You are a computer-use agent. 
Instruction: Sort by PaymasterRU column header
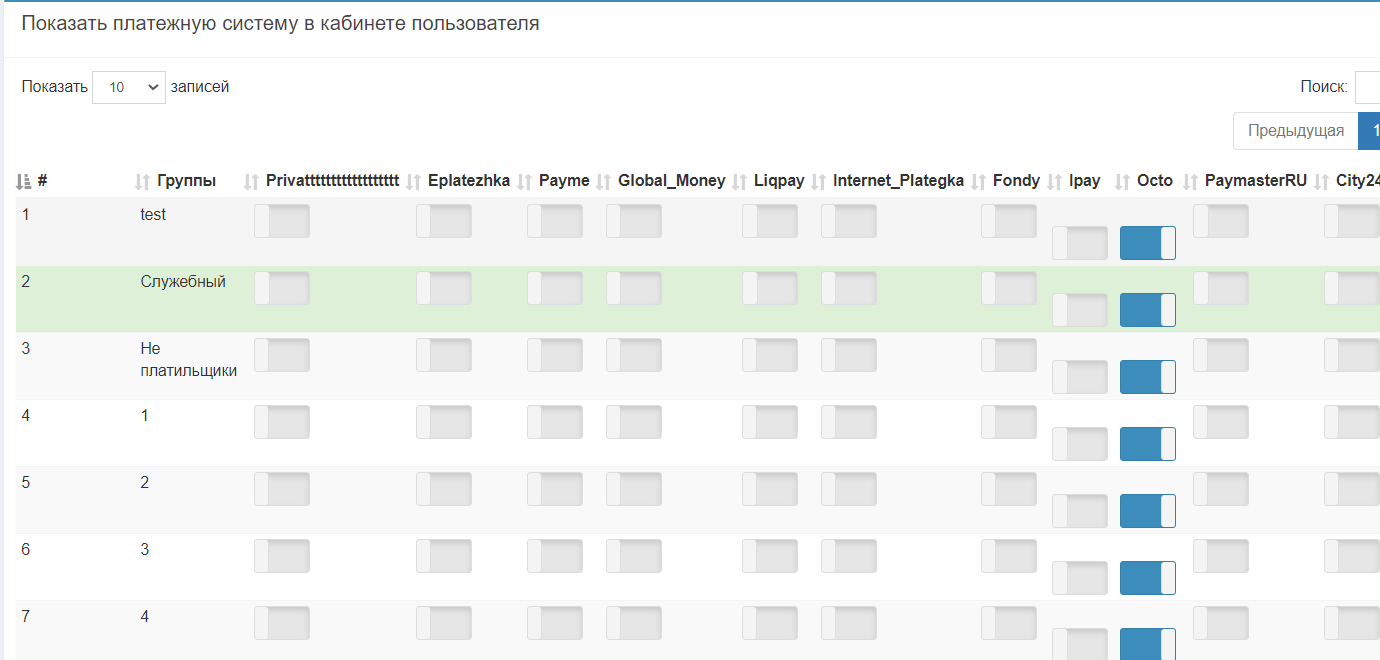[x=1255, y=181]
